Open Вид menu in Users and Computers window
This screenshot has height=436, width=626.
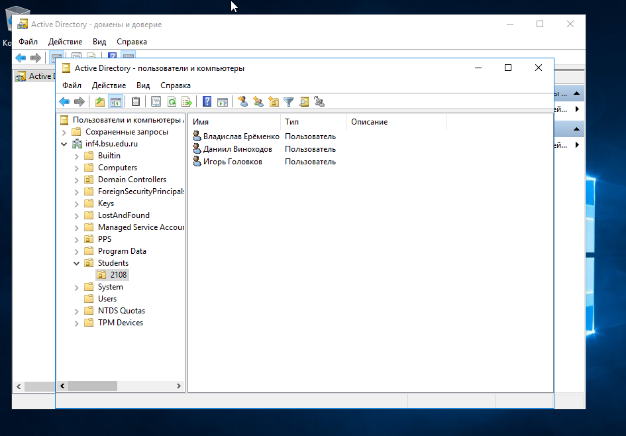[143, 85]
